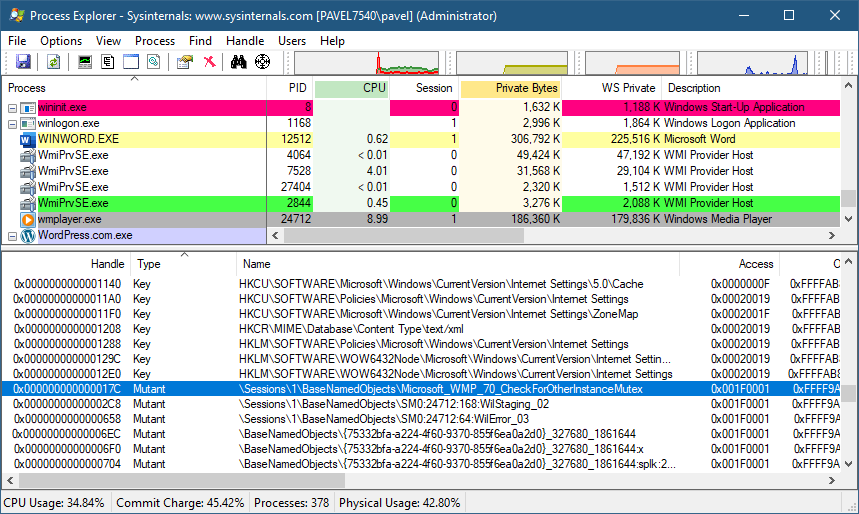Viewport: 859px width, 514px height.
Task: Click the icon of WmiPrvSE.exe PID 7528
Action: click(x=27, y=172)
